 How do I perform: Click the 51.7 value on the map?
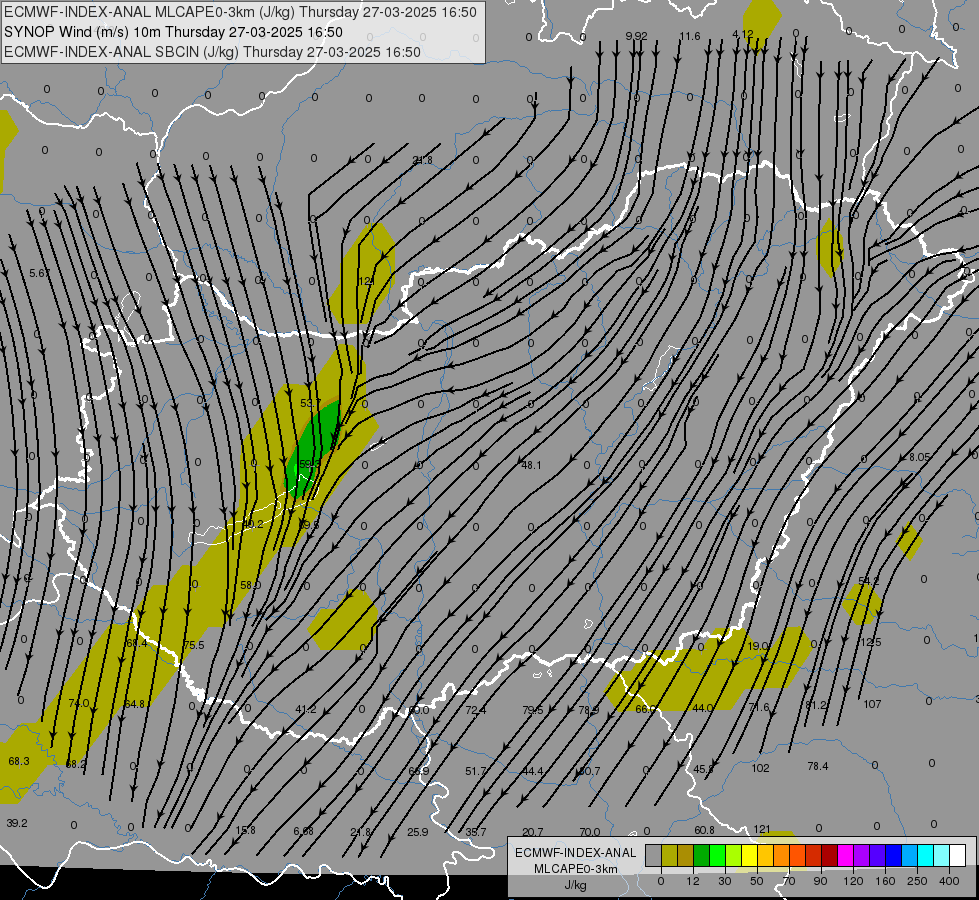click(476, 771)
